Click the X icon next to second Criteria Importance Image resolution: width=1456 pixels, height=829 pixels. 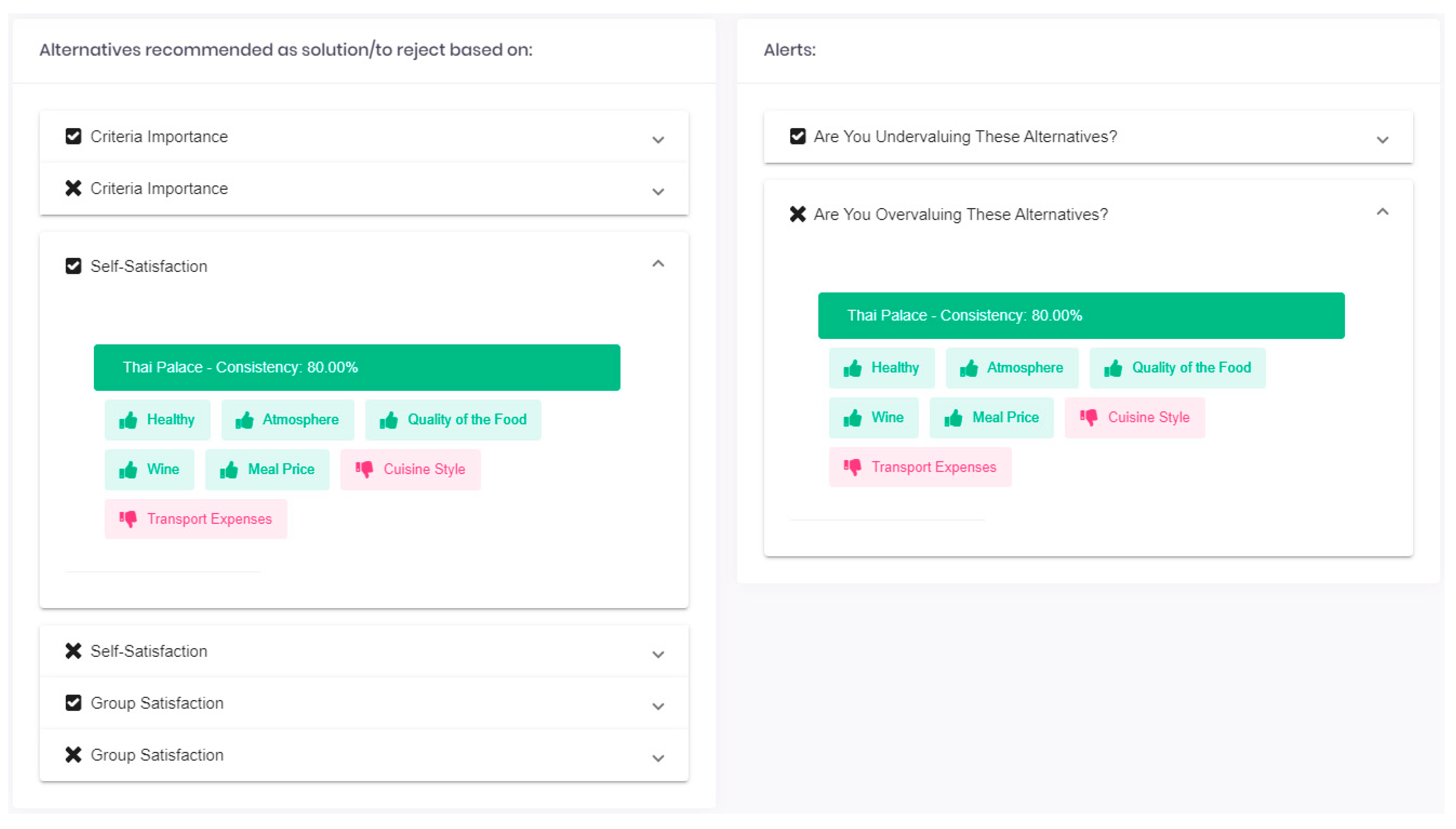coord(74,189)
